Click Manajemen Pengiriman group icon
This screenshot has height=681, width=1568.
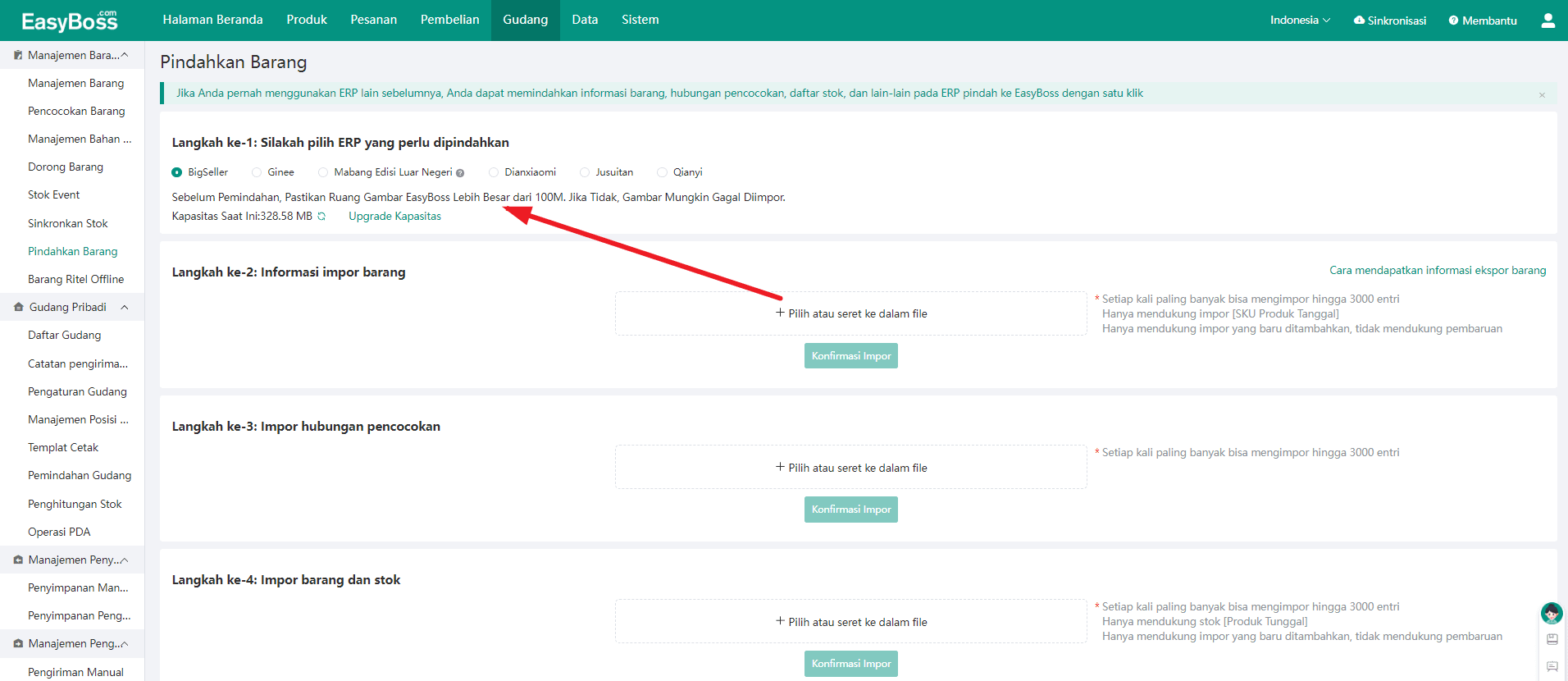tap(18, 643)
